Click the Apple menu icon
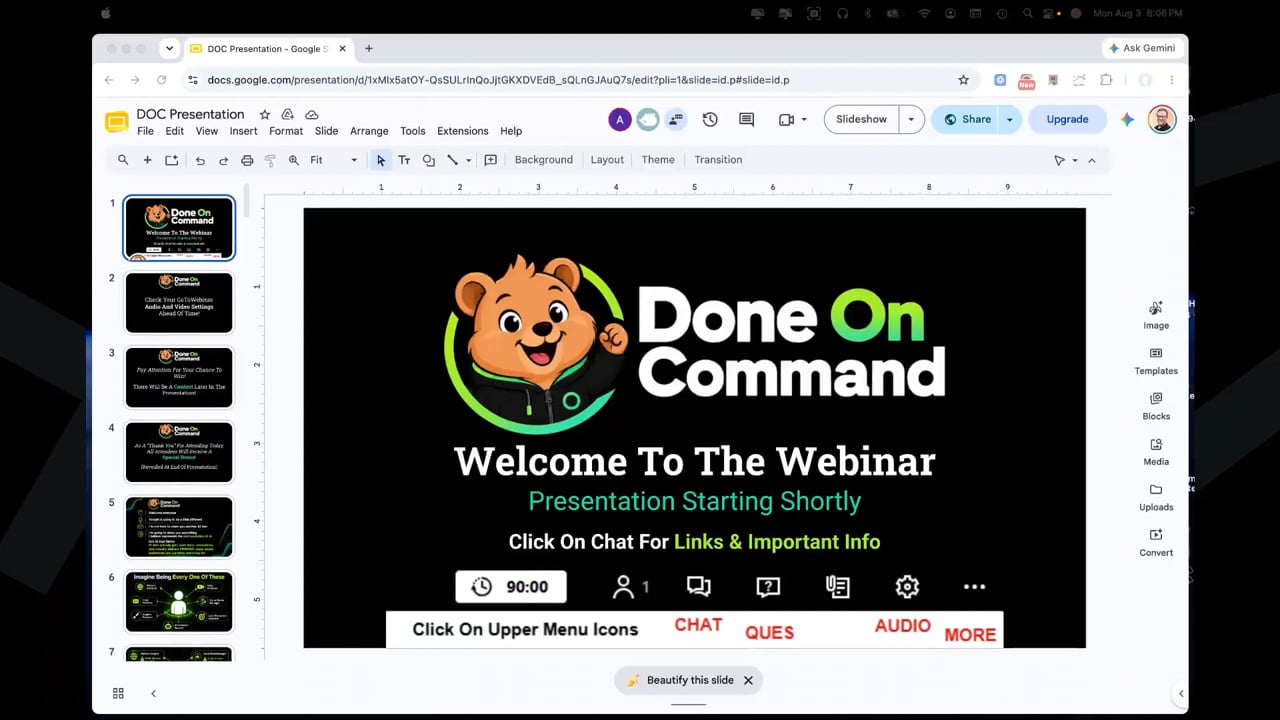Image resolution: width=1280 pixels, height=720 pixels. click(106, 13)
